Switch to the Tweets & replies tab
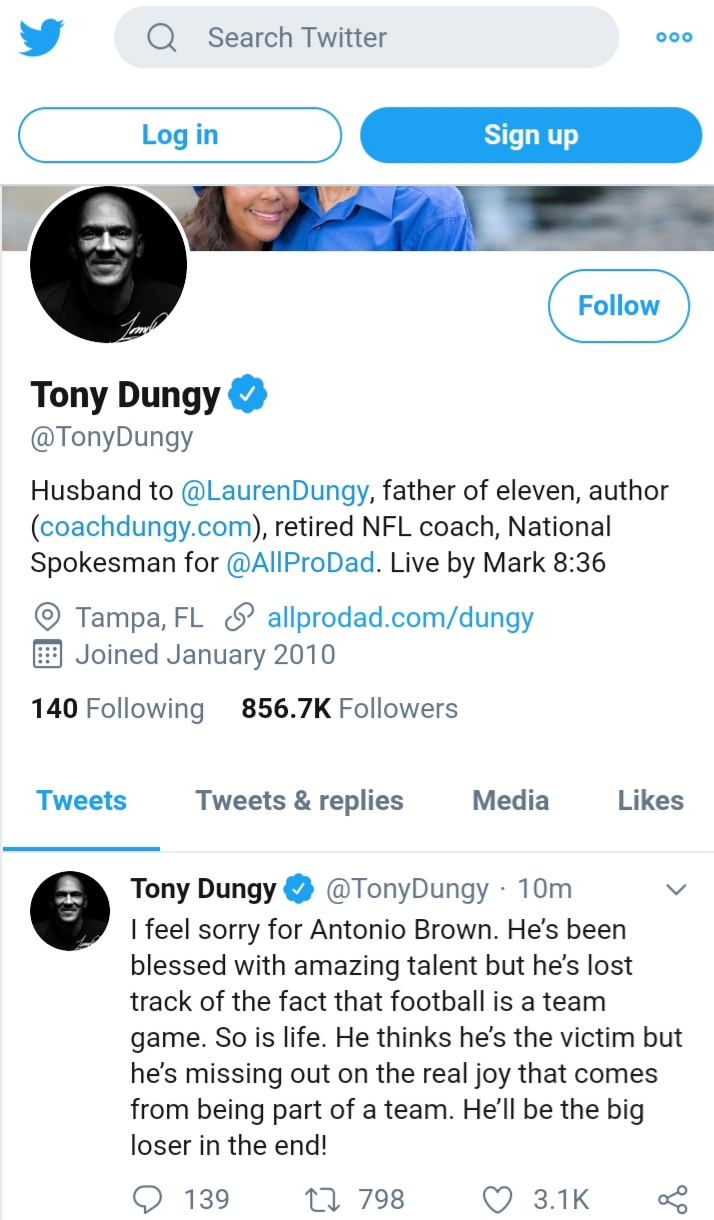Viewport: 714px width, 1220px height. (x=299, y=800)
